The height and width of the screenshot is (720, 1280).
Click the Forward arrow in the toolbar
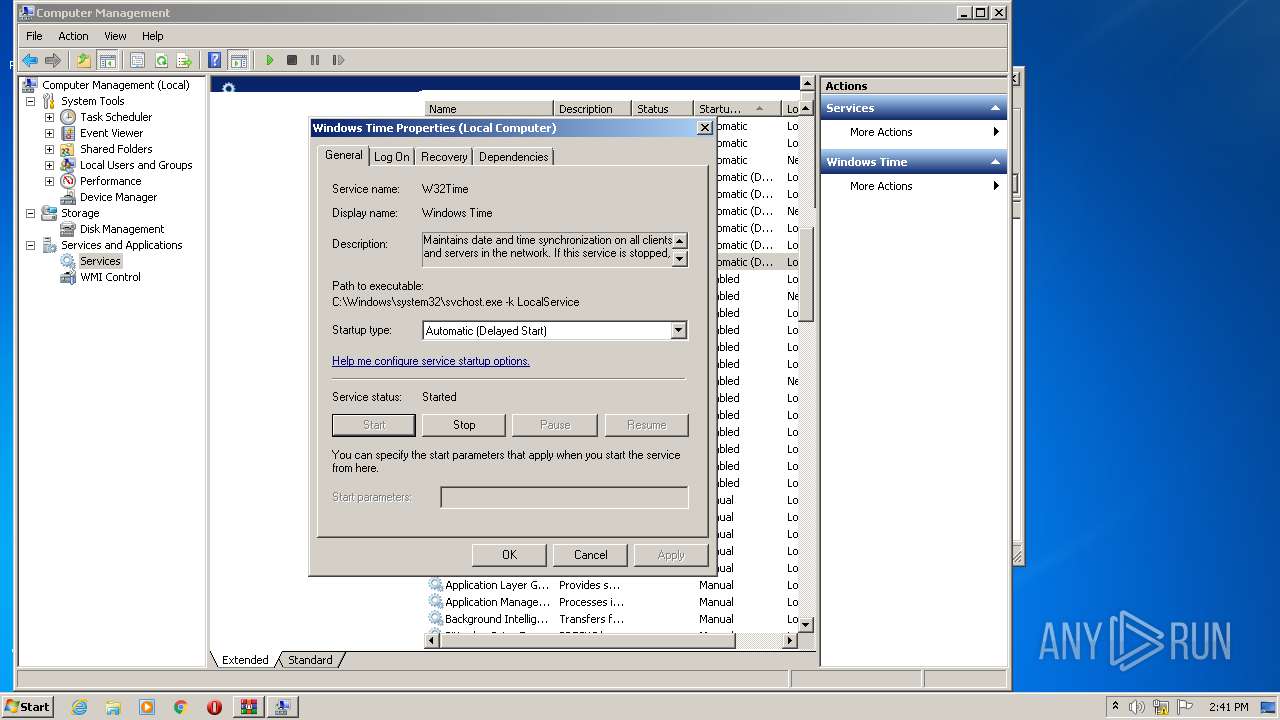(53, 60)
